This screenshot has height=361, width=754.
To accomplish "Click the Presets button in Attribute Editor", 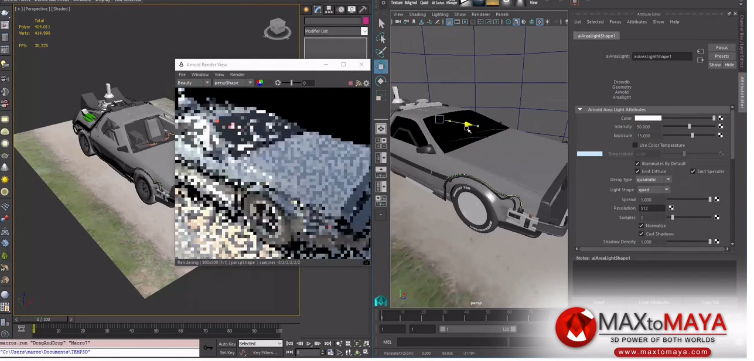I will (721, 56).
